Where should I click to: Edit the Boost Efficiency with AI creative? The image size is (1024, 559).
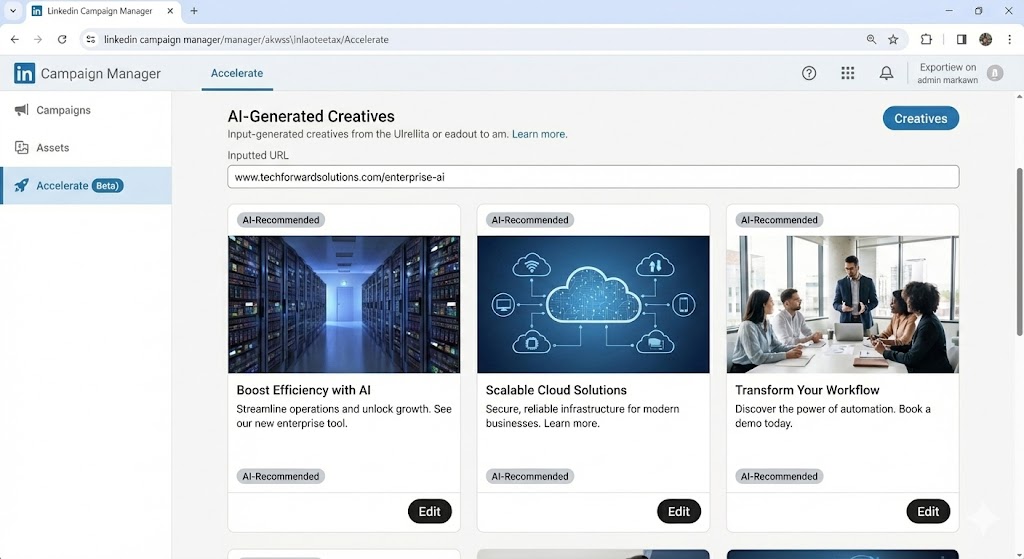429,511
